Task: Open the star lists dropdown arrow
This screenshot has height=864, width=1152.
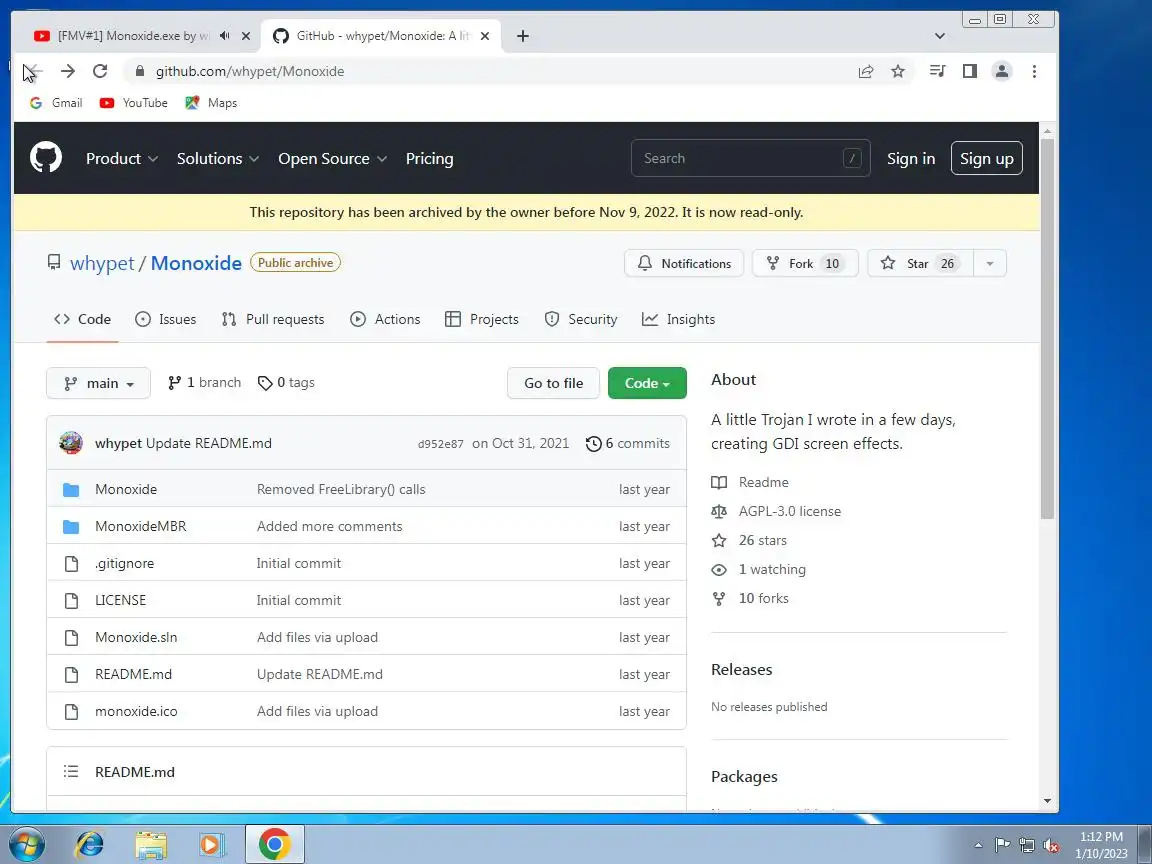Action: pos(990,263)
